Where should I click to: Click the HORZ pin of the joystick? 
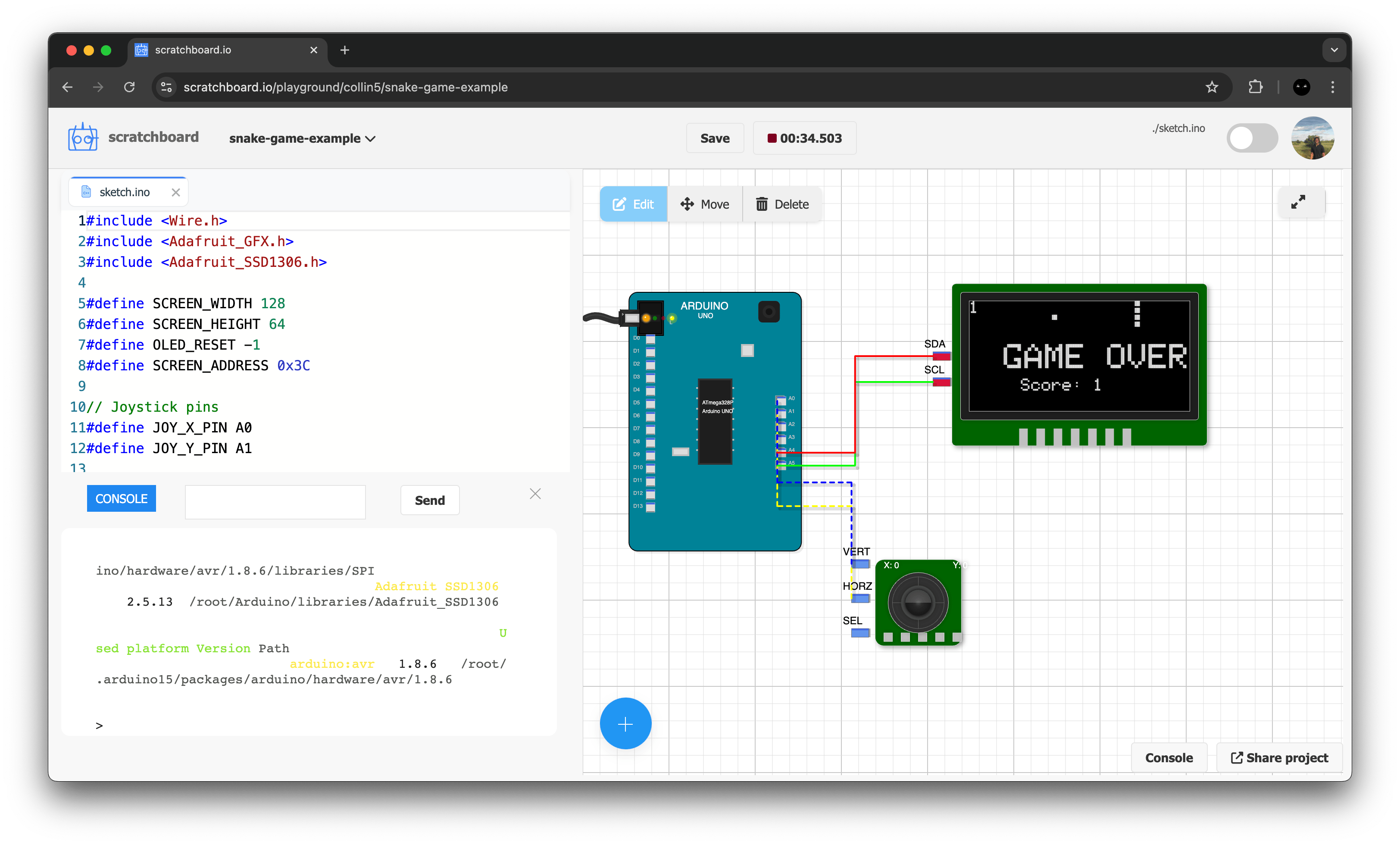click(x=860, y=598)
